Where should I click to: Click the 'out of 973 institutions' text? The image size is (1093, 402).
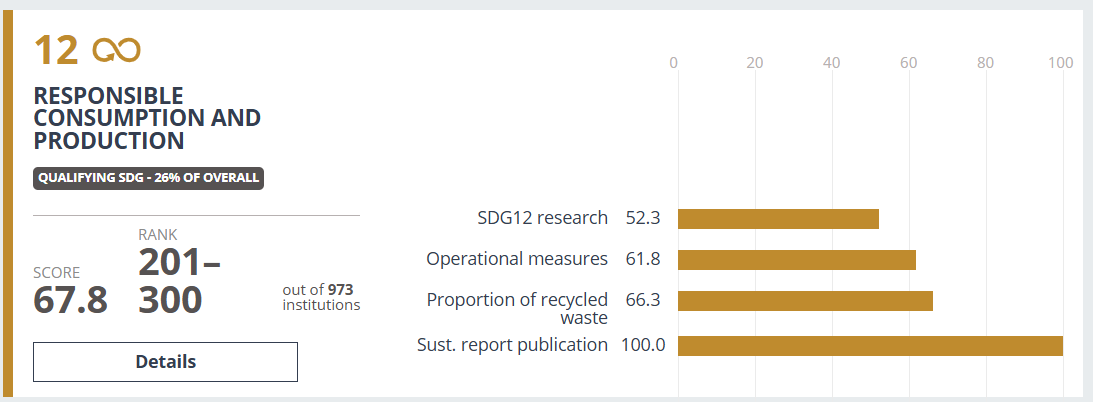pos(320,298)
